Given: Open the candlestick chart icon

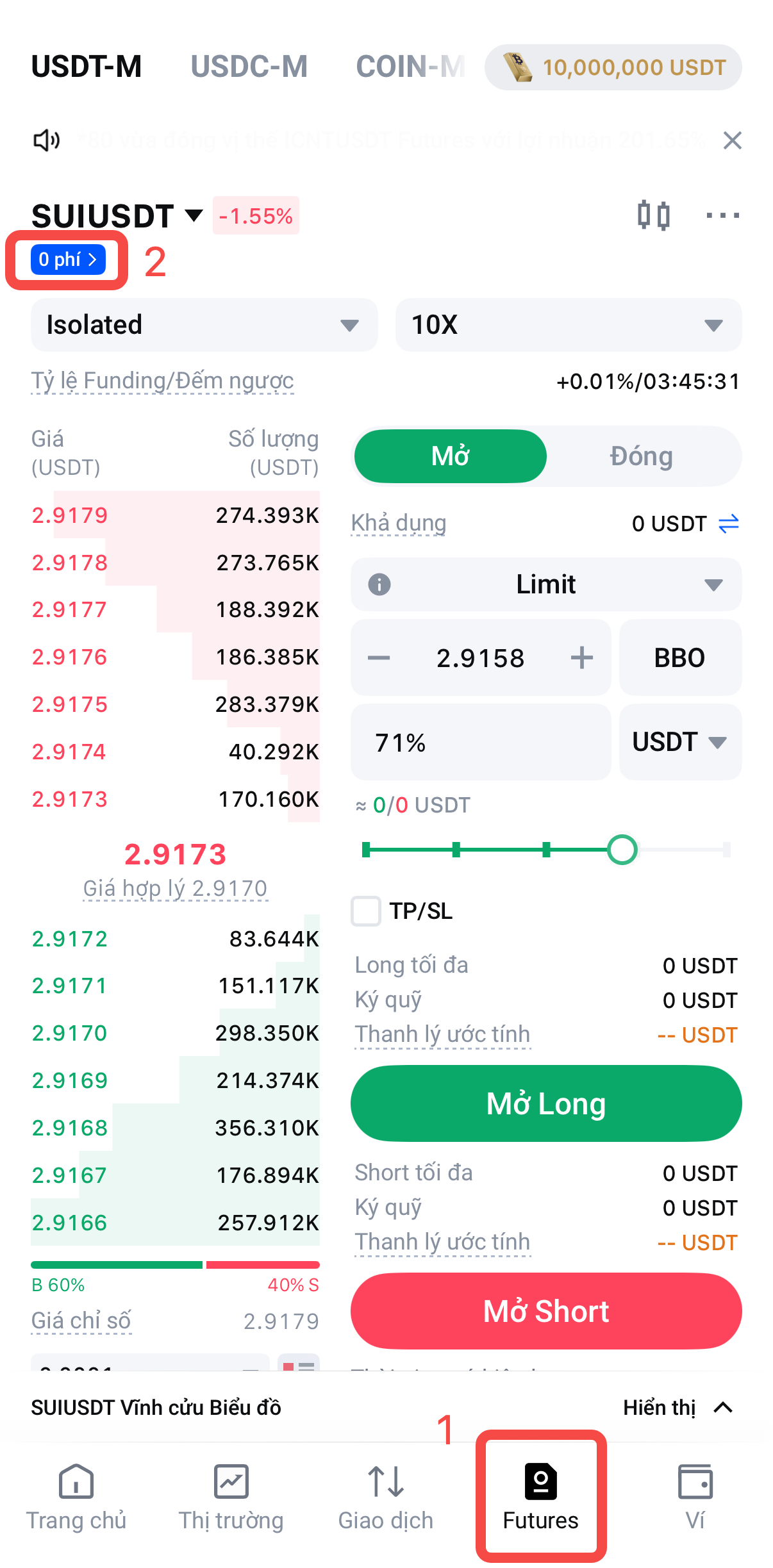Looking at the screenshot, I should pyautogui.click(x=653, y=215).
